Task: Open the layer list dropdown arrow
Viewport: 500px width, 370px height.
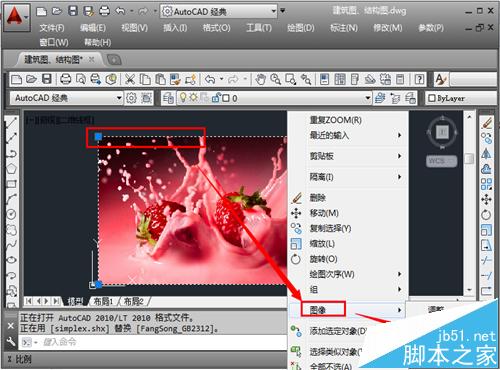Action: click(x=367, y=98)
